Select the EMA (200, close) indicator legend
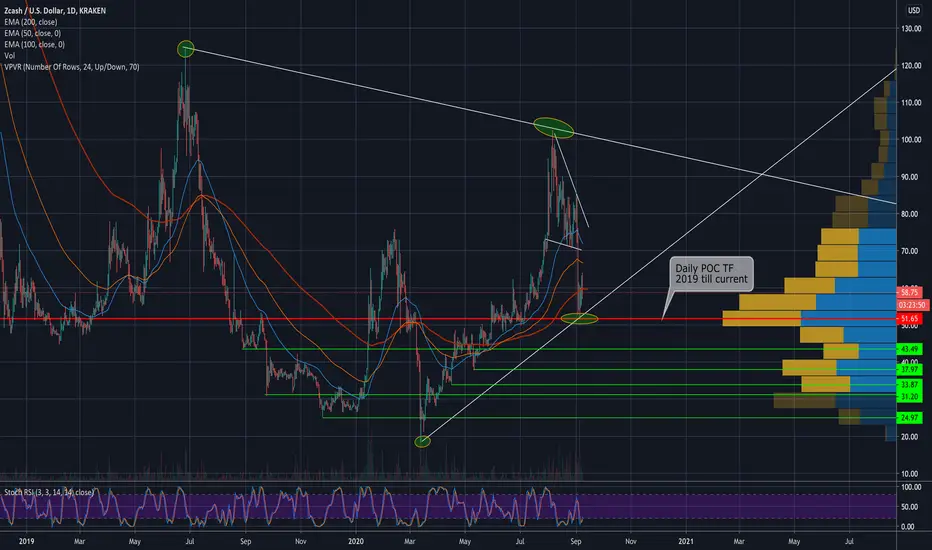Viewport: 932px width, 550px height. point(30,22)
